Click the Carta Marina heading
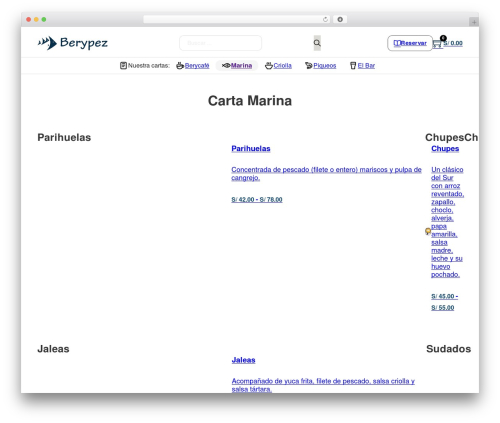Image resolution: width=500 pixels, height=423 pixels. pyautogui.click(x=250, y=101)
